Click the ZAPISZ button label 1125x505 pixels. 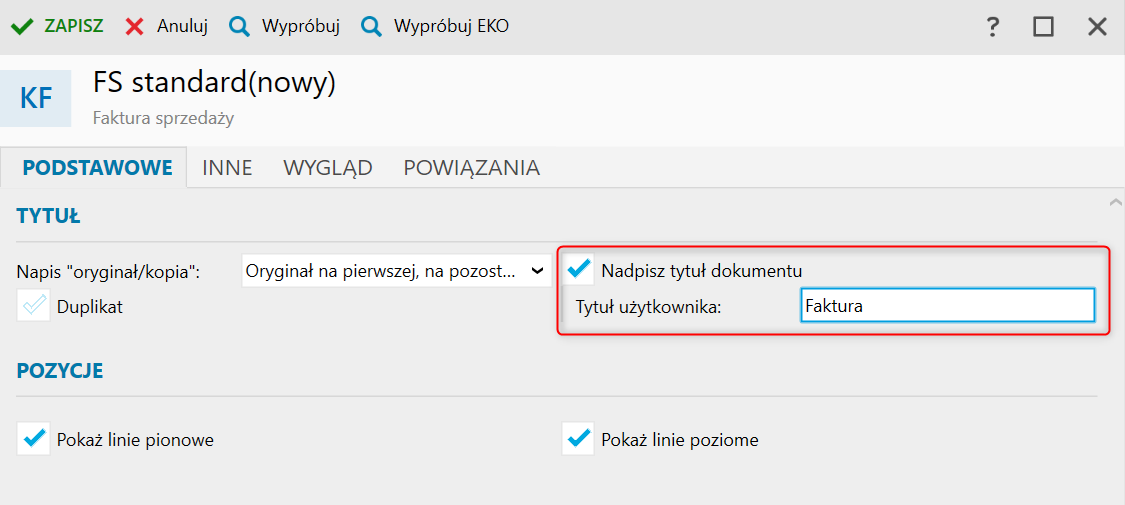click(x=74, y=27)
